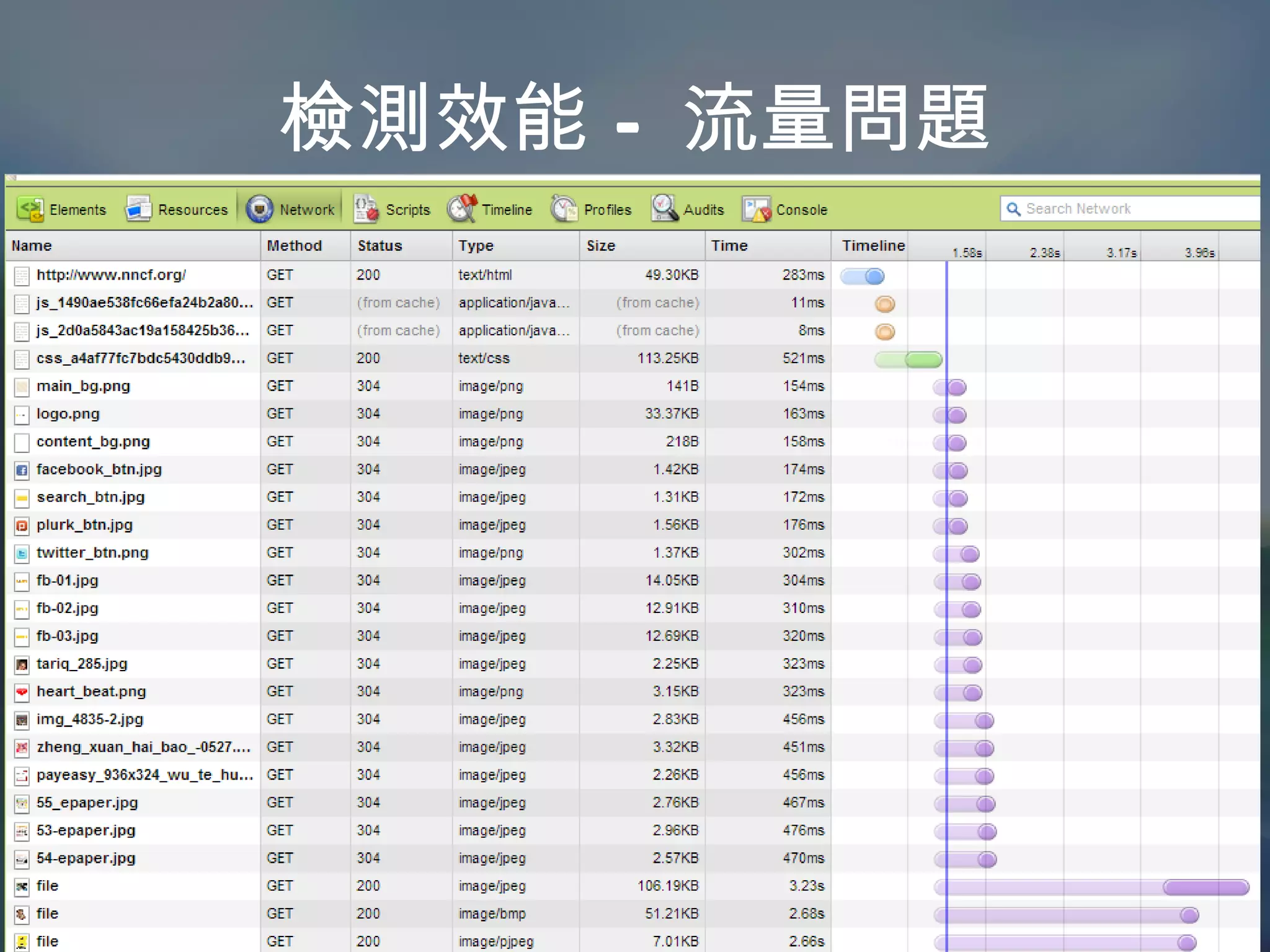1270x952 pixels.
Task: Click the magnifier icon in Search Network
Action: 1013,209
